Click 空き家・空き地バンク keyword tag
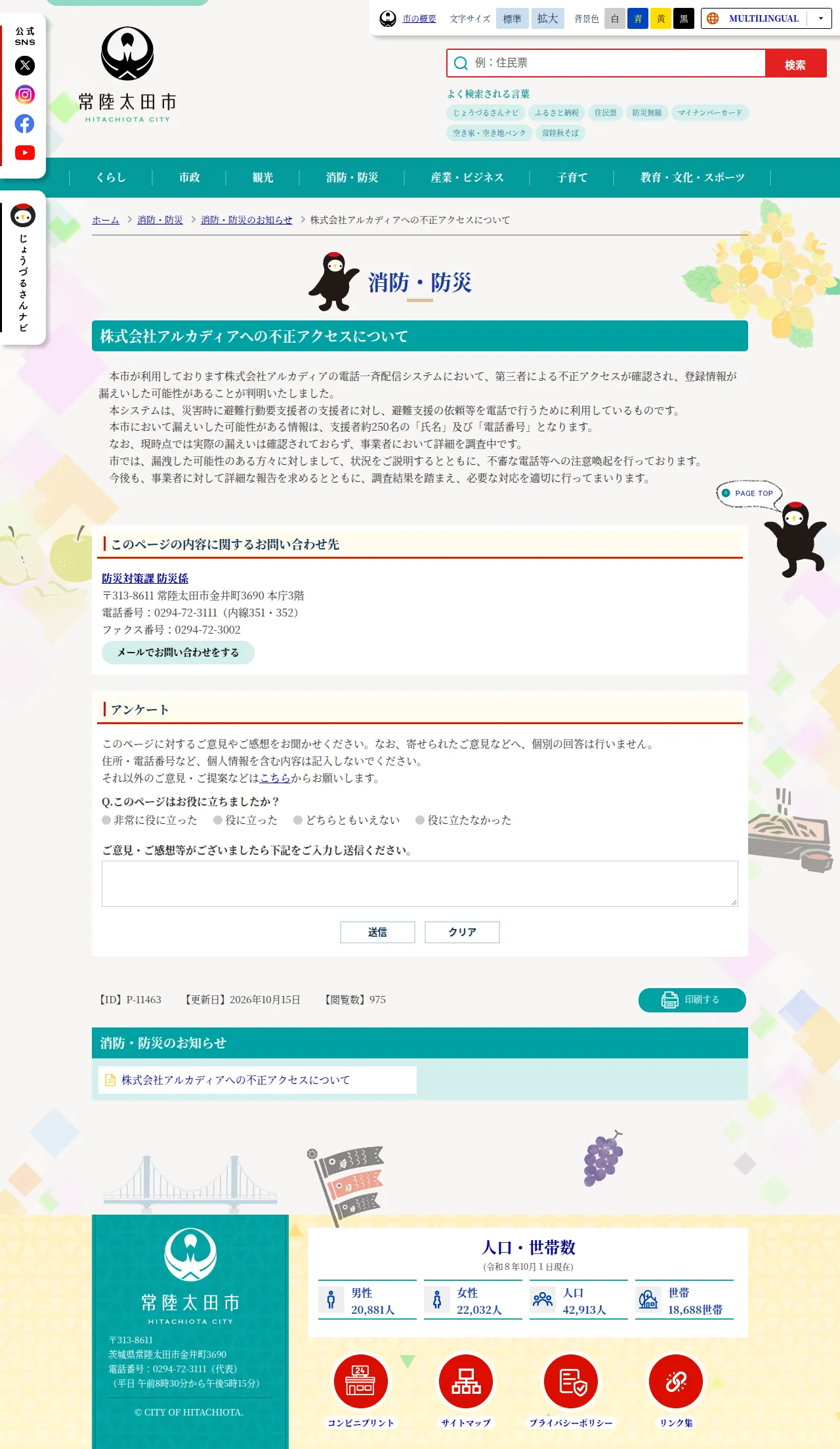The height and width of the screenshot is (1449, 840). (490, 133)
